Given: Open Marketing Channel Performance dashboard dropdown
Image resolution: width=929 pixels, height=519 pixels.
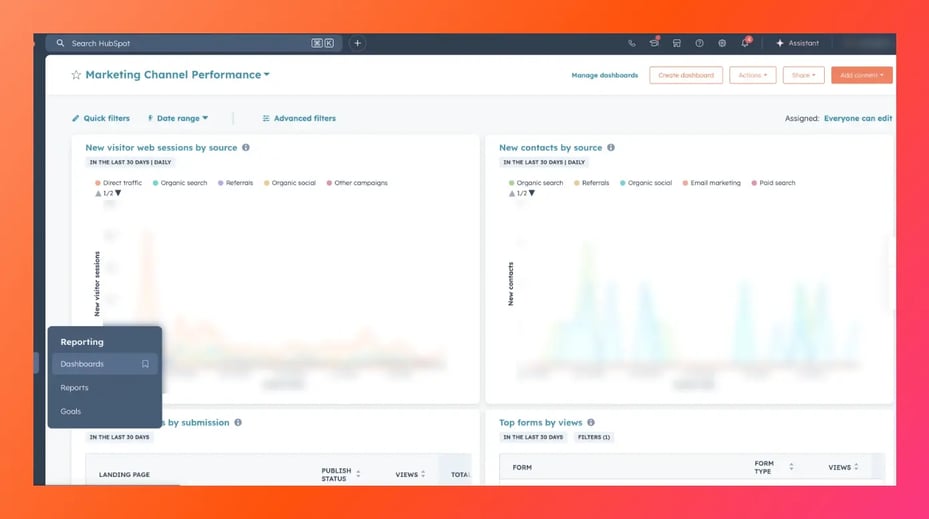Looking at the screenshot, I should tap(178, 75).
